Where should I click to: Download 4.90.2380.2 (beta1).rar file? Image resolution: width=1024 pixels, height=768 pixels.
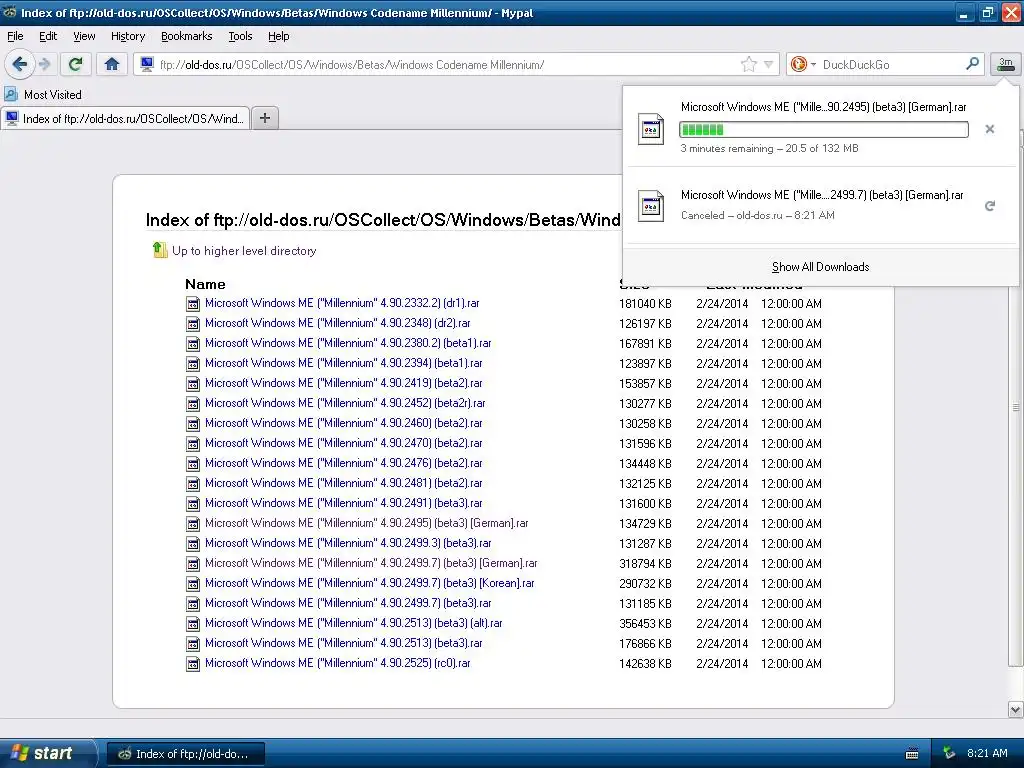348,343
